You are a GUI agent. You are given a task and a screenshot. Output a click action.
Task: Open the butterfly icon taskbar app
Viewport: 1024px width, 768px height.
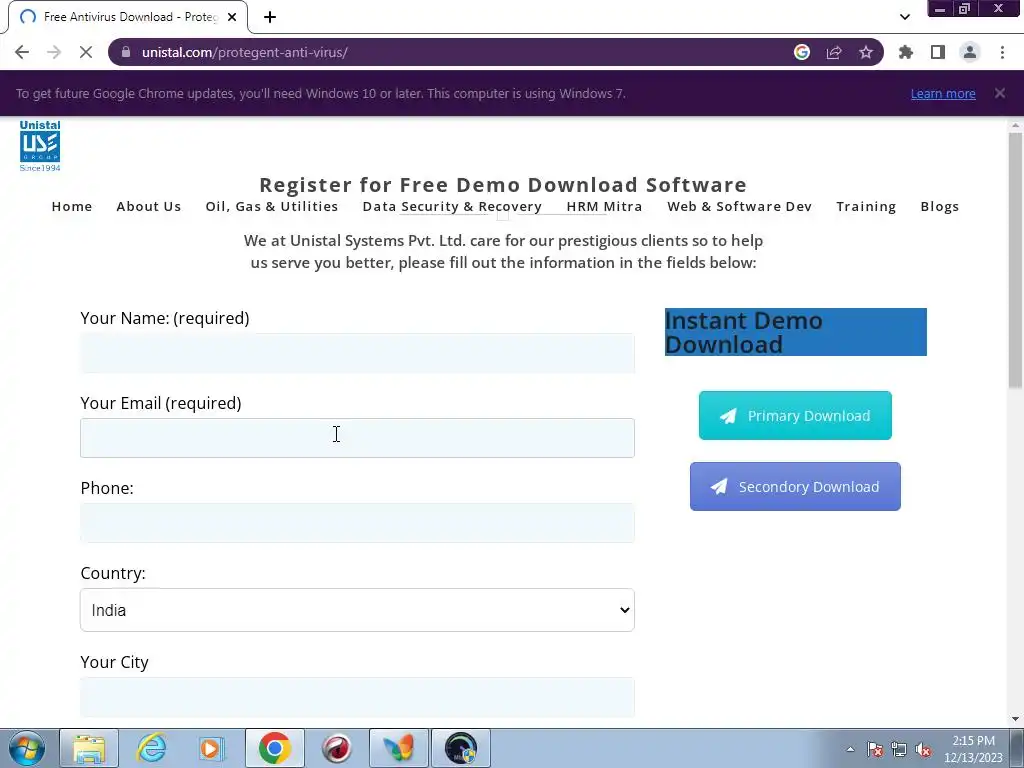pos(398,748)
